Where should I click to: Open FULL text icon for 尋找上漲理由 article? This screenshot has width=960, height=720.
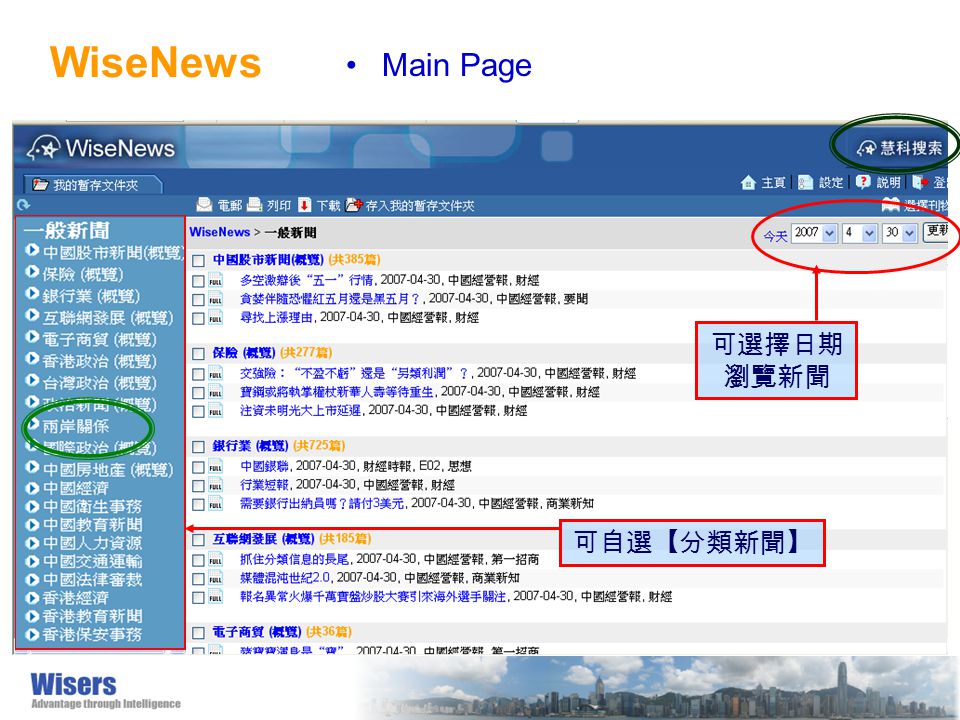click(216, 318)
